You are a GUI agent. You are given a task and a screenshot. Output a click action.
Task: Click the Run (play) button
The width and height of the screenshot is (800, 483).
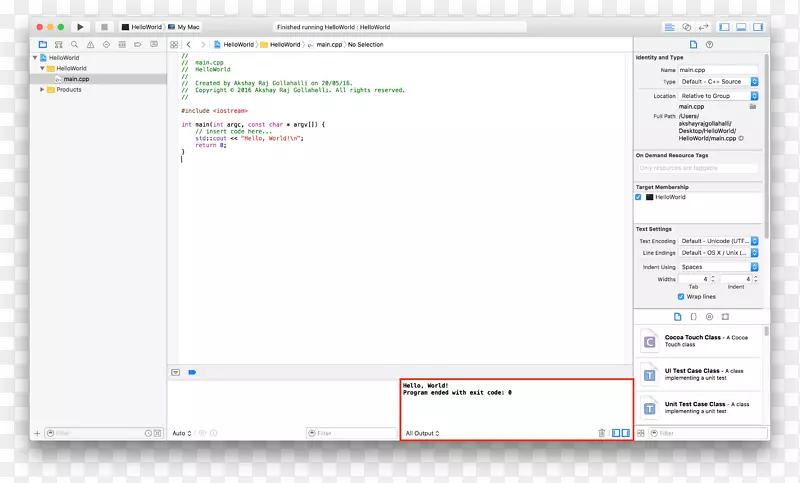(80, 27)
